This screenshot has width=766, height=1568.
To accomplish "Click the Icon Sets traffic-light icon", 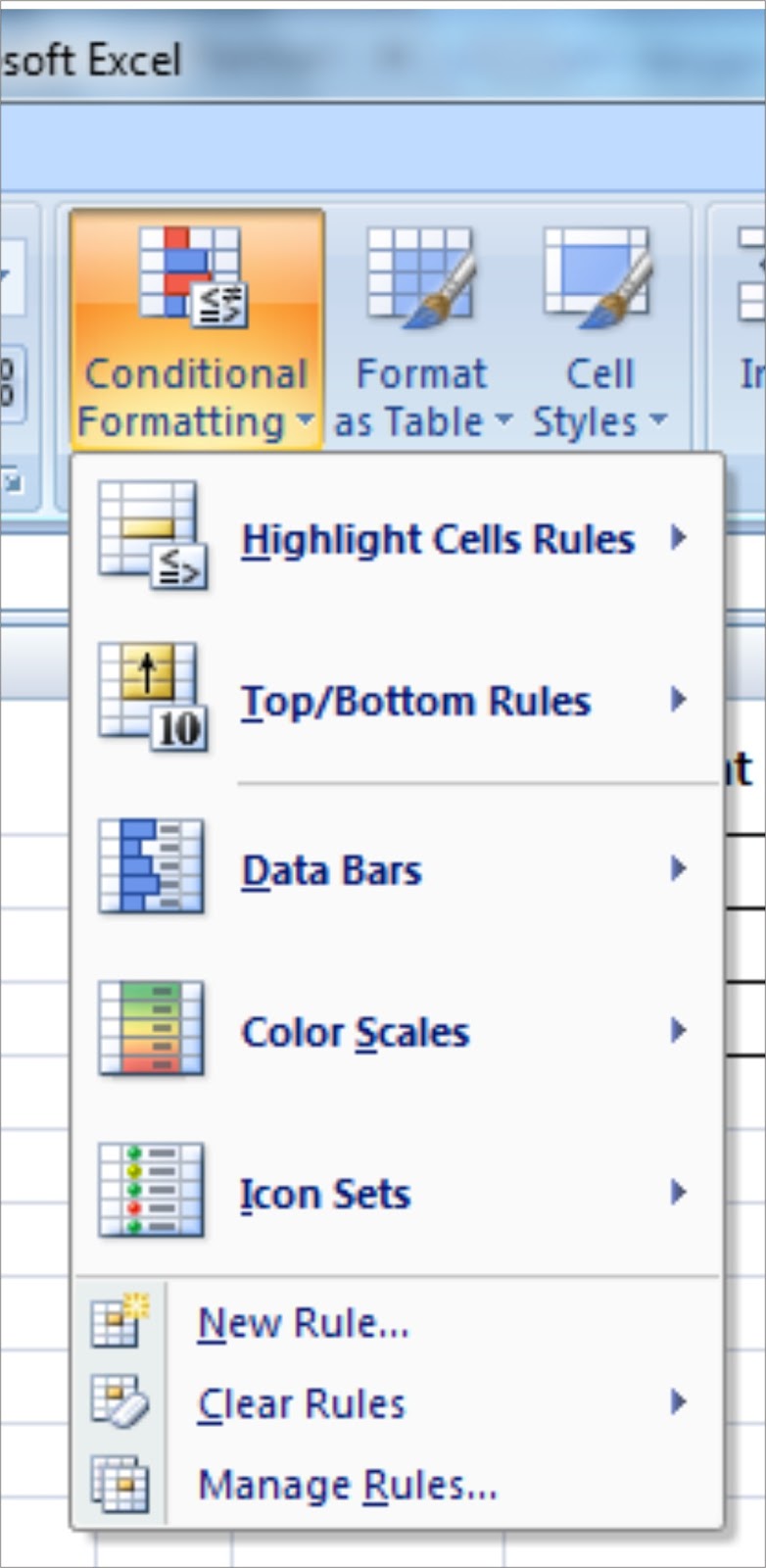I will coord(151,1190).
